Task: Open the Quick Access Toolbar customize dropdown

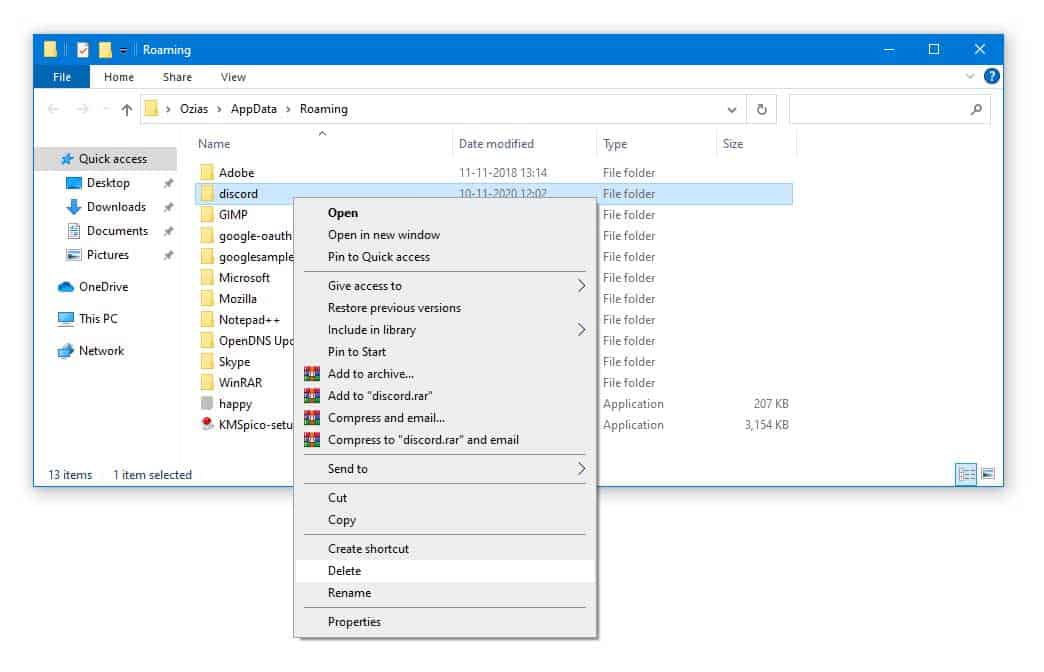Action: click(124, 51)
